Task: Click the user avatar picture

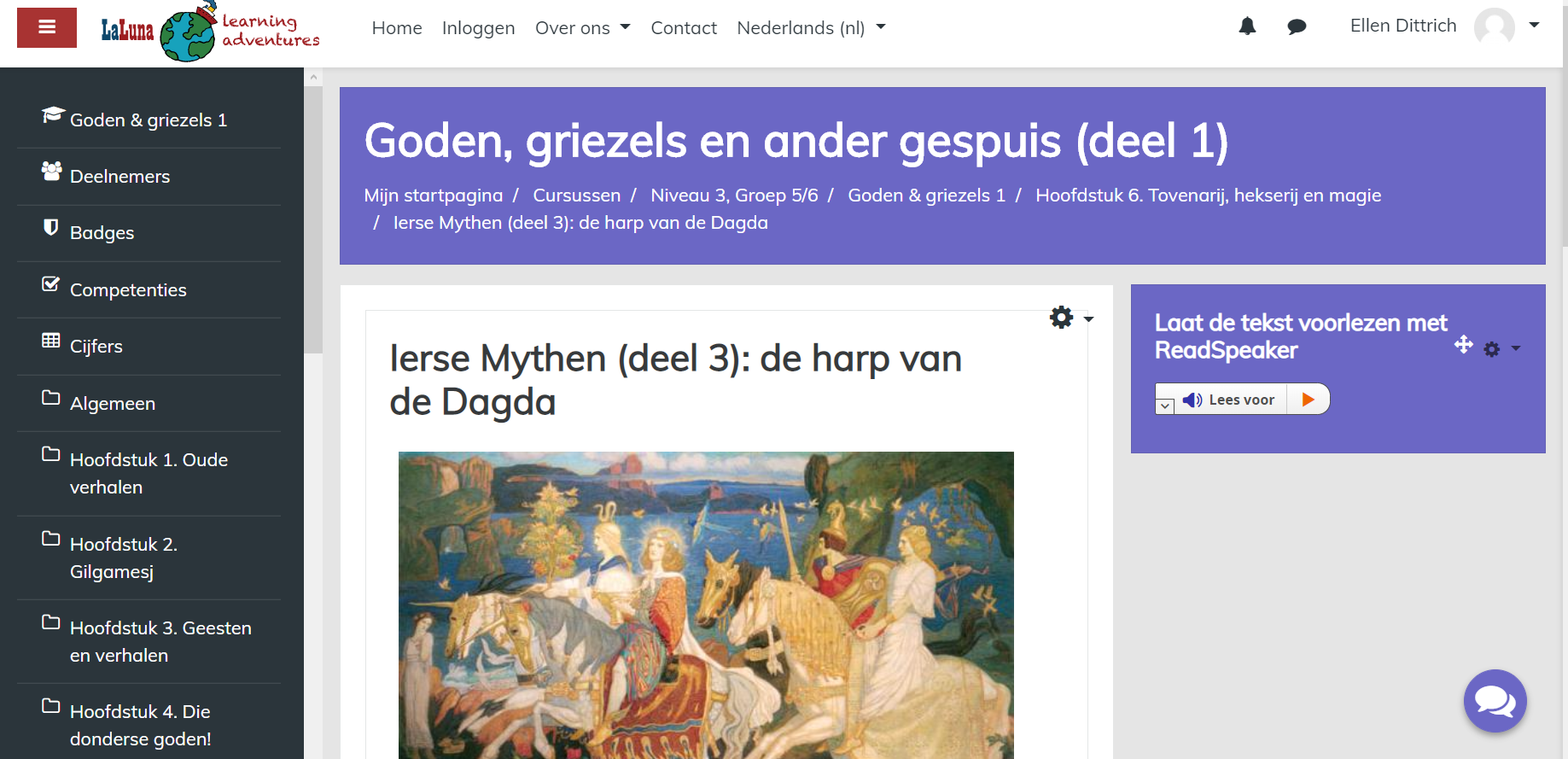Action: point(1494,26)
